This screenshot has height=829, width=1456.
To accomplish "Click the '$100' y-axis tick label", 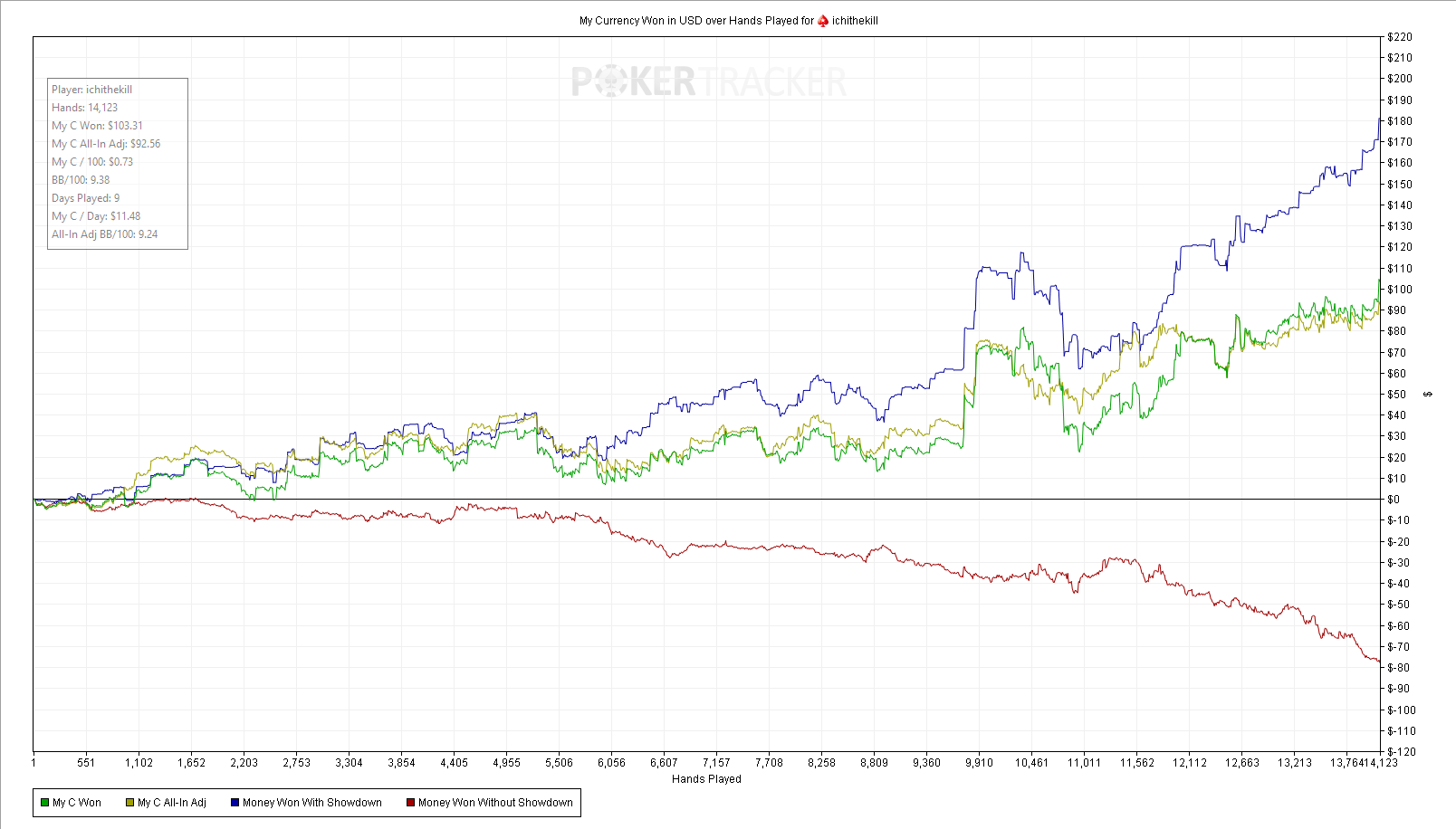I will [1400, 290].
